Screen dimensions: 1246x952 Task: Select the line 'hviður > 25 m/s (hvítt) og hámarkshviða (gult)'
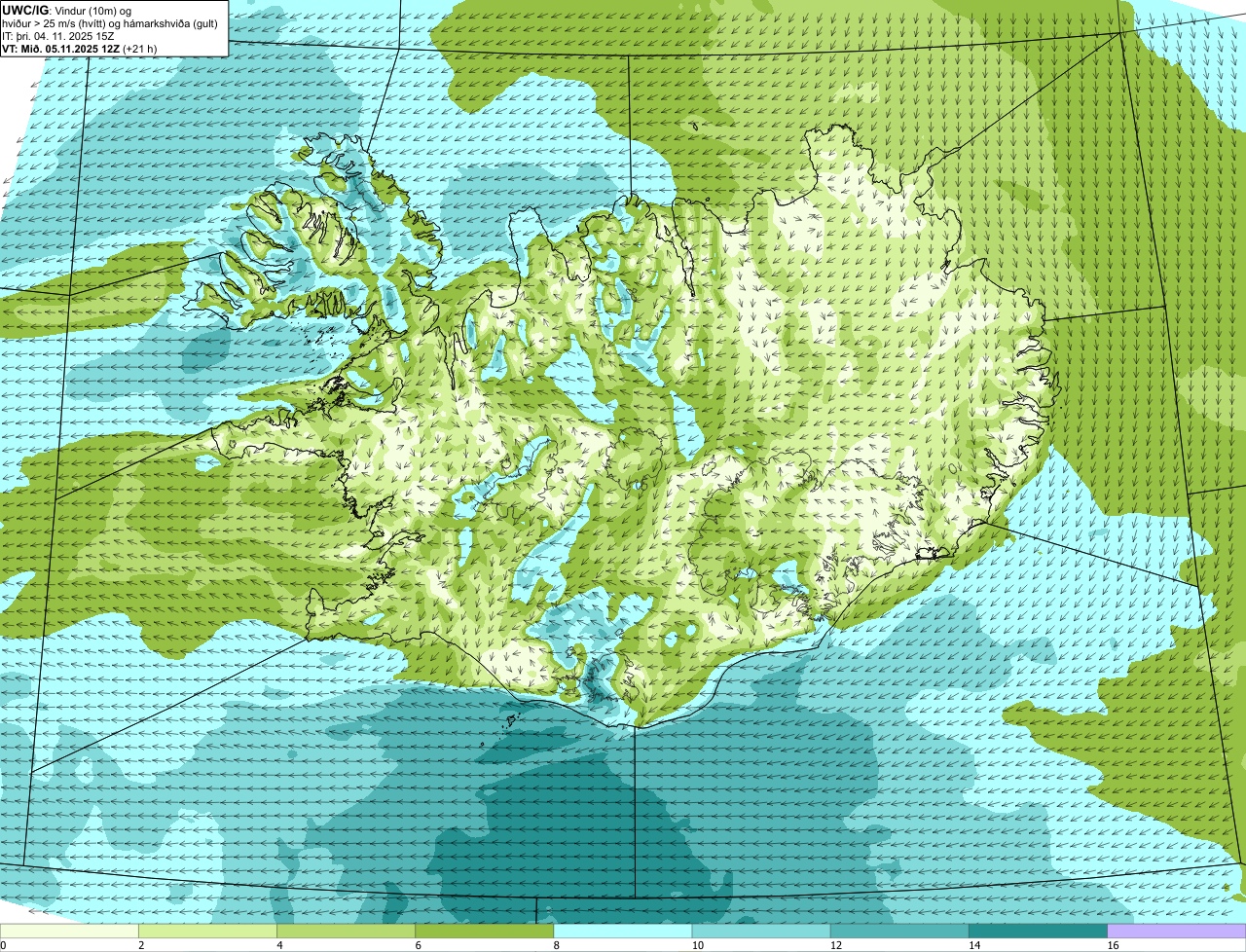click(110, 22)
